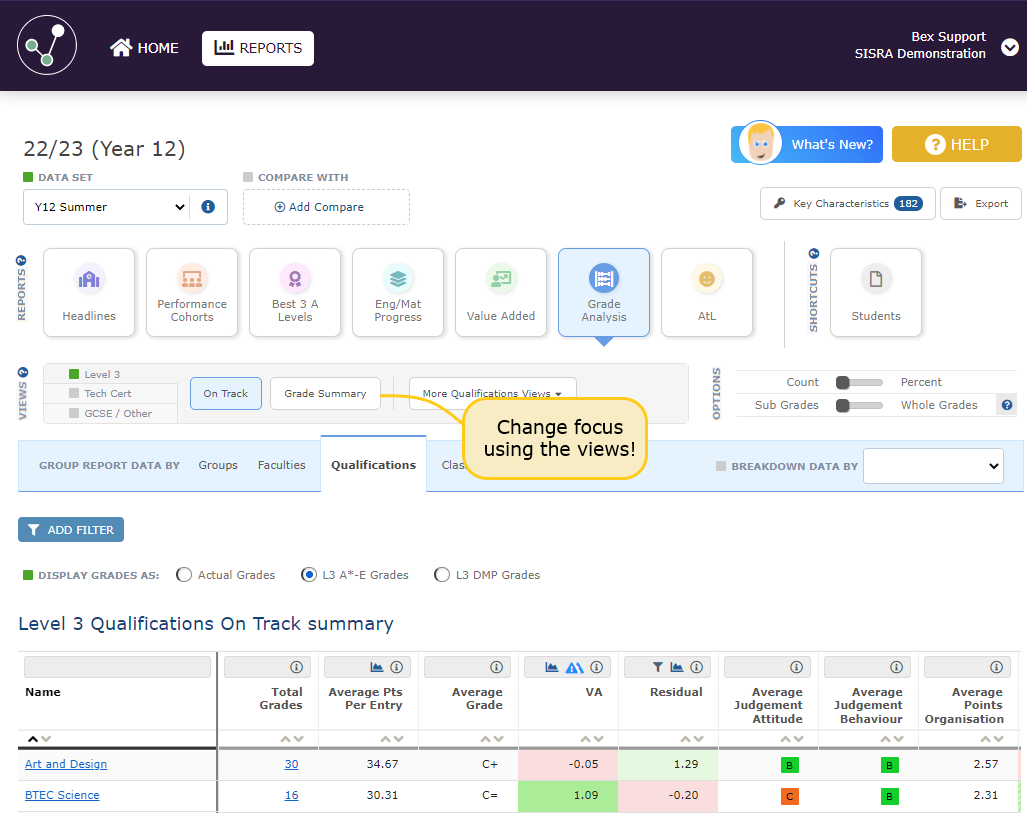Switch to the Faculties tab
This screenshot has width=1027, height=813.
[281, 465]
